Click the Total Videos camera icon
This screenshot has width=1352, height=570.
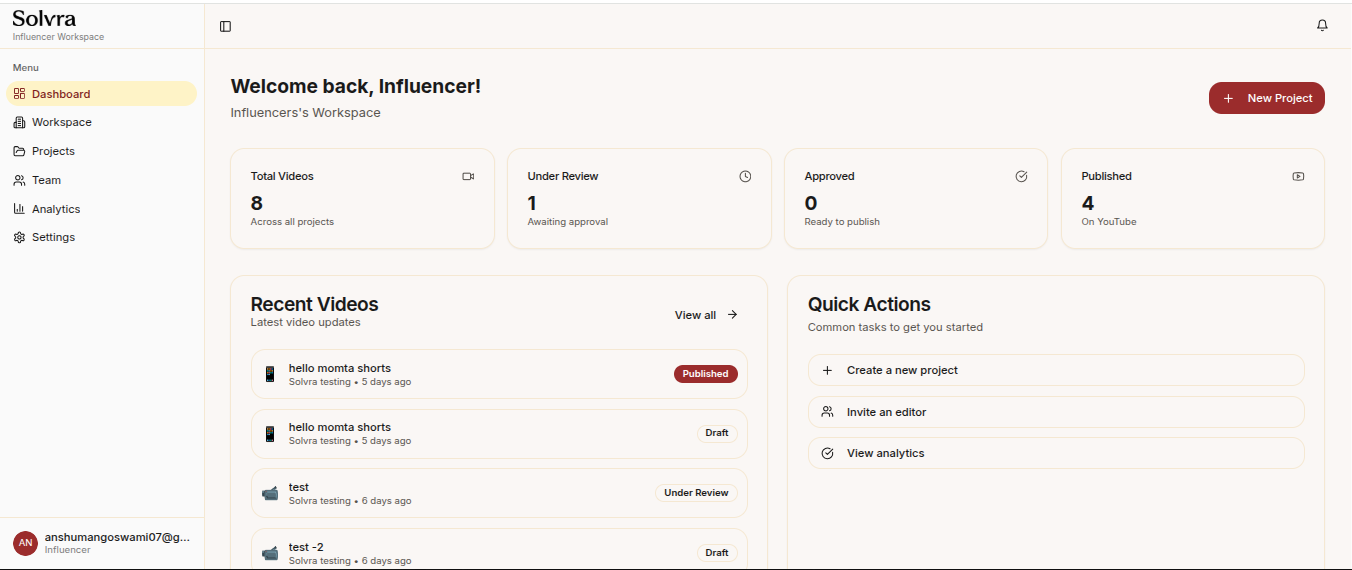tap(468, 176)
